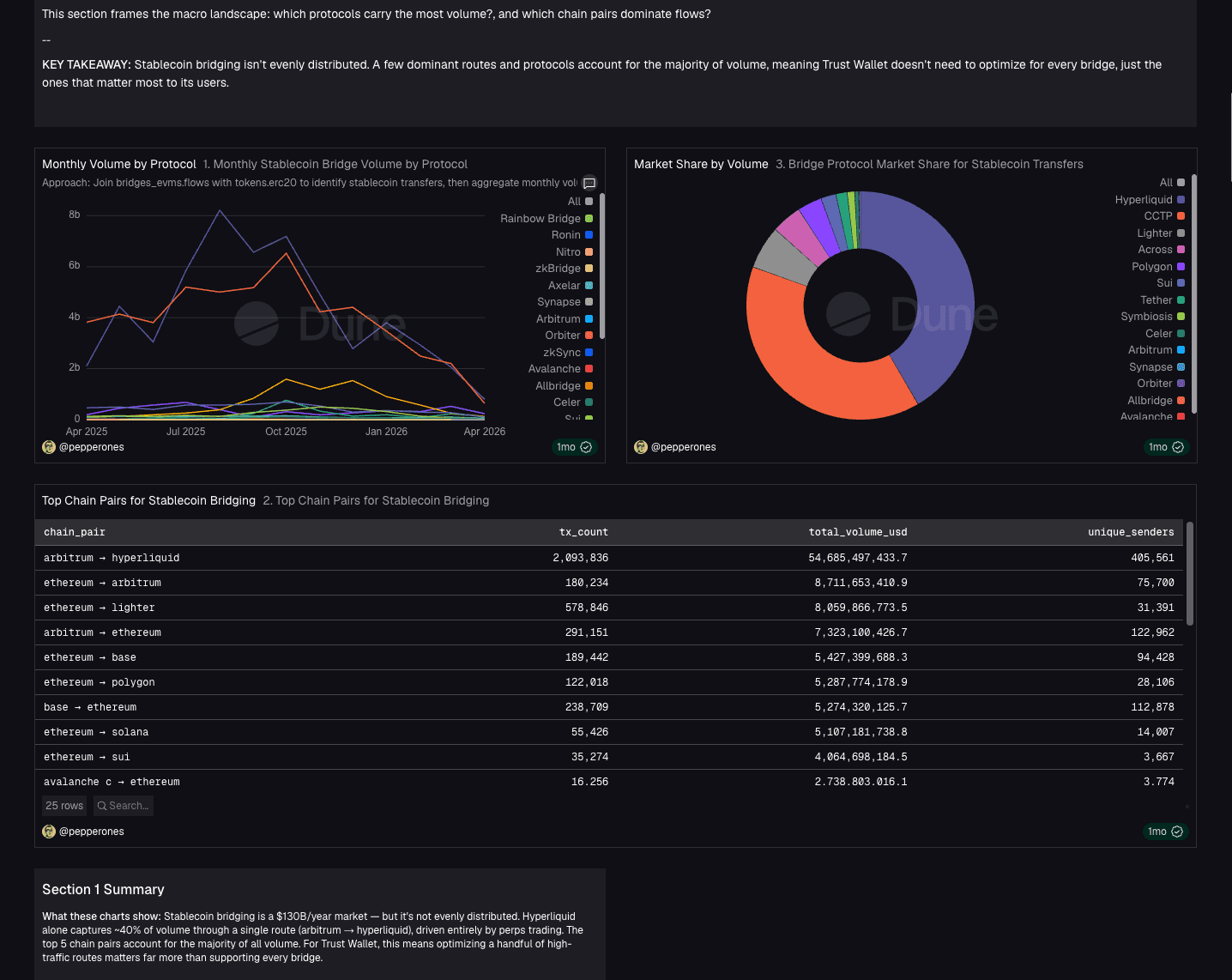Toggle zkBridge series in the line chart legend
The image size is (1232, 980).
(x=564, y=269)
